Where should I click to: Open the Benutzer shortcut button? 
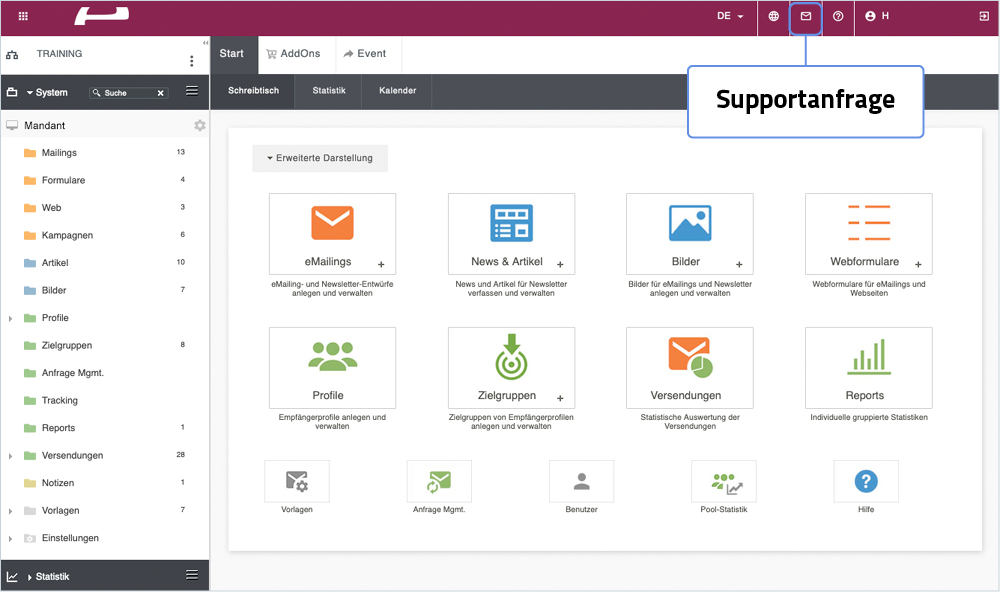tap(581, 482)
